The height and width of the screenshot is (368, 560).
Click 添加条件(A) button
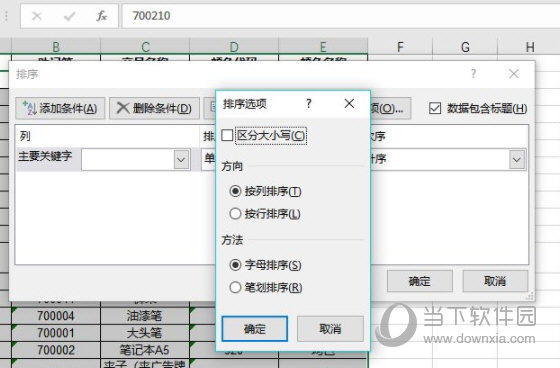point(60,108)
